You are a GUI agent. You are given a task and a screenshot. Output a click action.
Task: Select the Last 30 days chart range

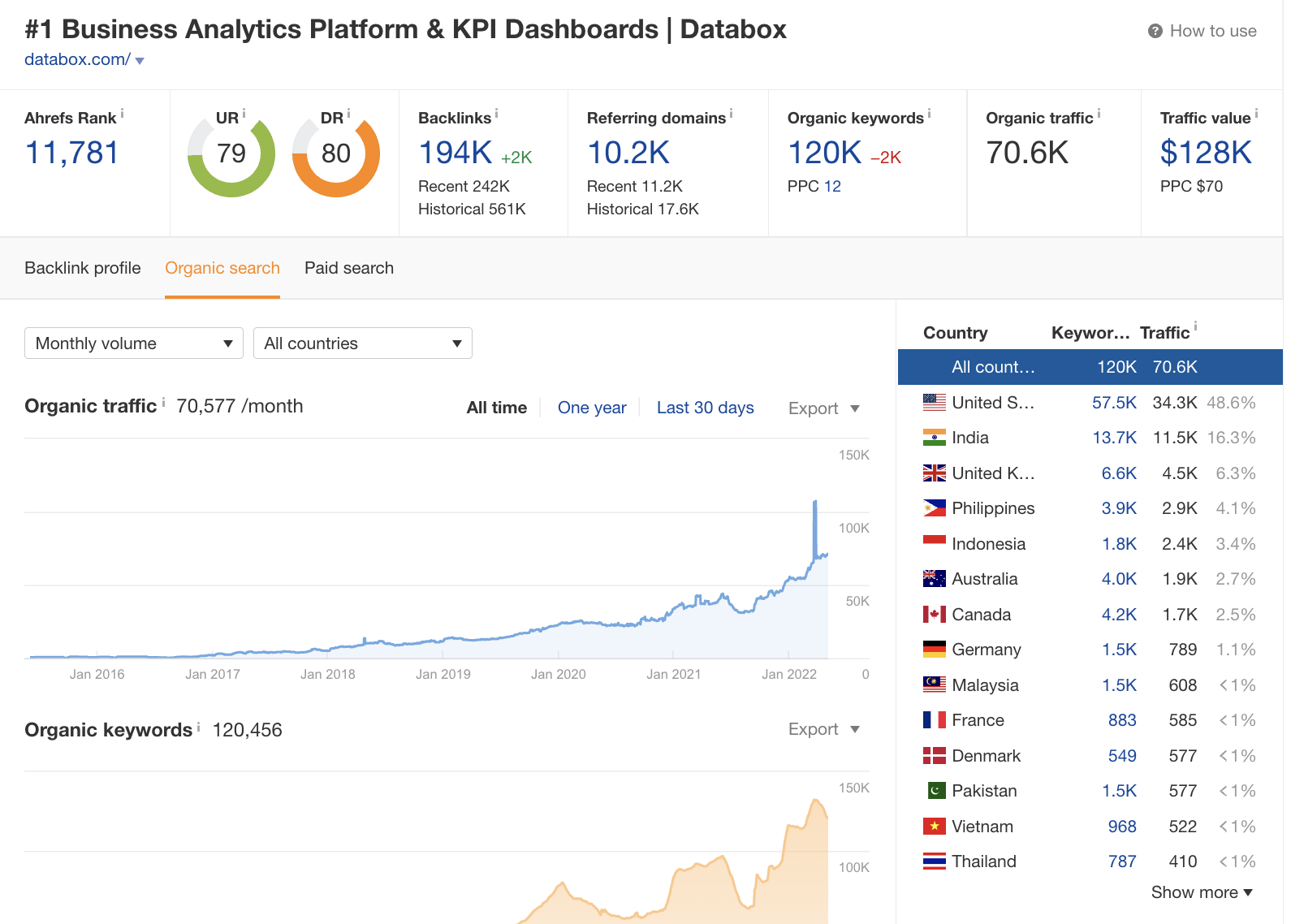706,408
